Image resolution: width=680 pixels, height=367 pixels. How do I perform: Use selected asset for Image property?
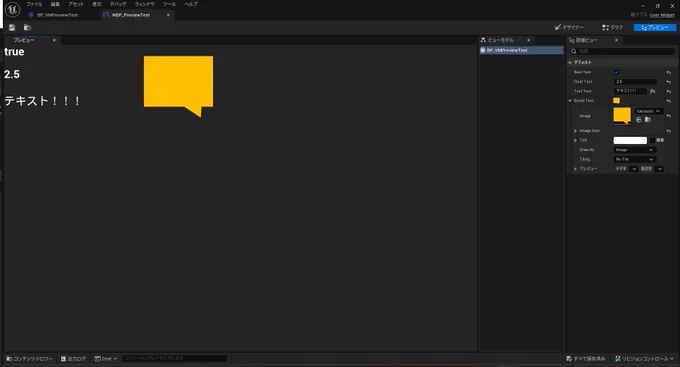pyautogui.click(x=638, y=120)
